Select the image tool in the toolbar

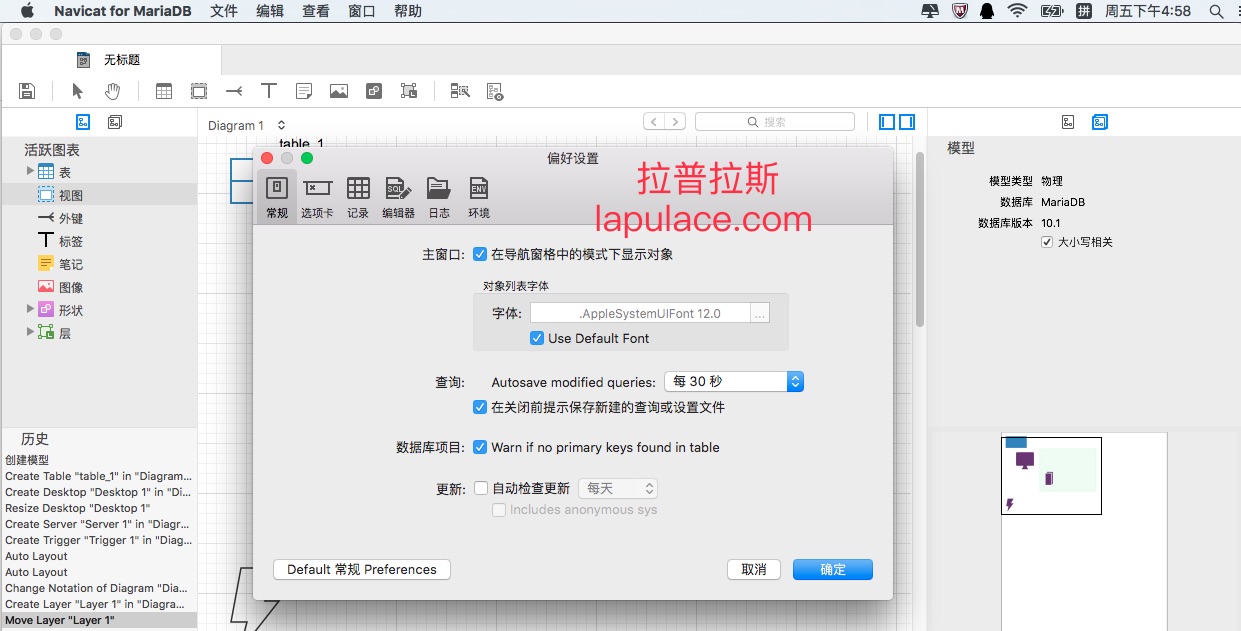click(x=339, y=91)
